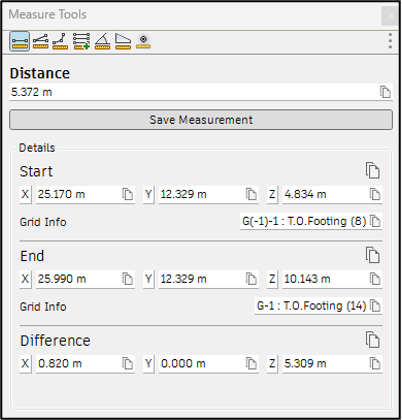Click the Distance heading
This screenshot has height=420, width=402.
(x=40, y=73)
